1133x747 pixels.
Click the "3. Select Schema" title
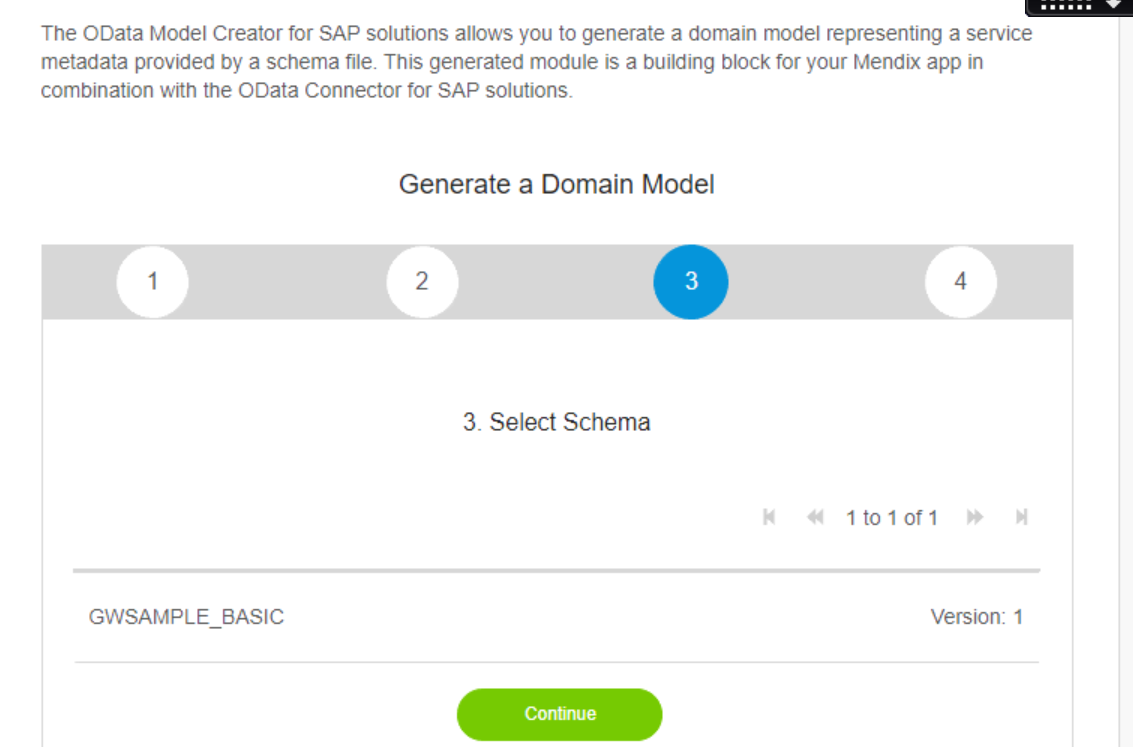click(556, 422)
